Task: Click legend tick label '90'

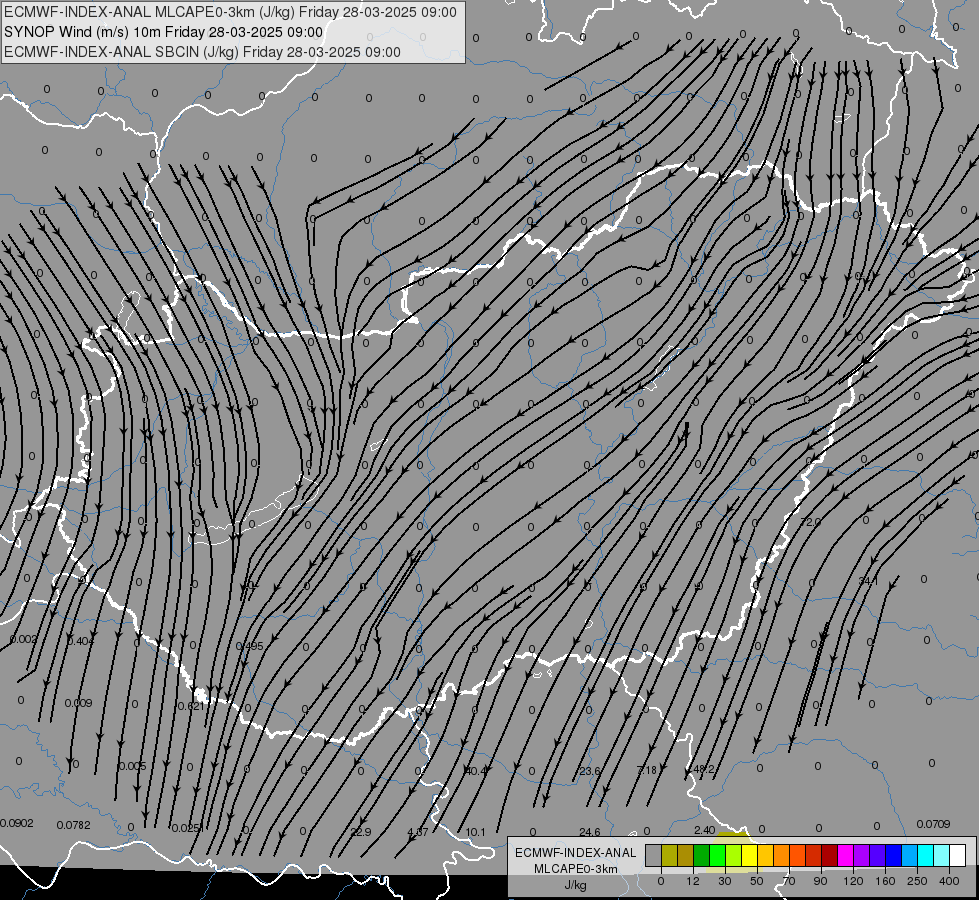Action: coord(820,881)
